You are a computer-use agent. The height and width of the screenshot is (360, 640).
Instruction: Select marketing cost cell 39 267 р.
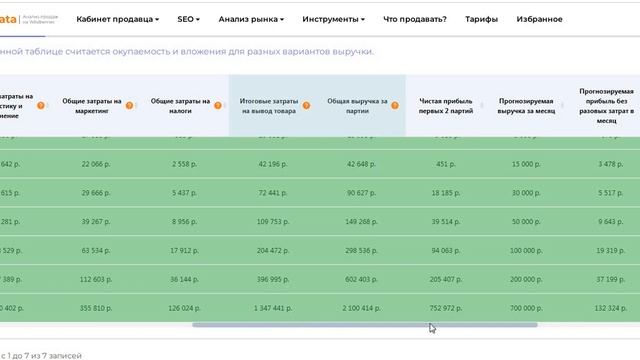click(96, 222)
